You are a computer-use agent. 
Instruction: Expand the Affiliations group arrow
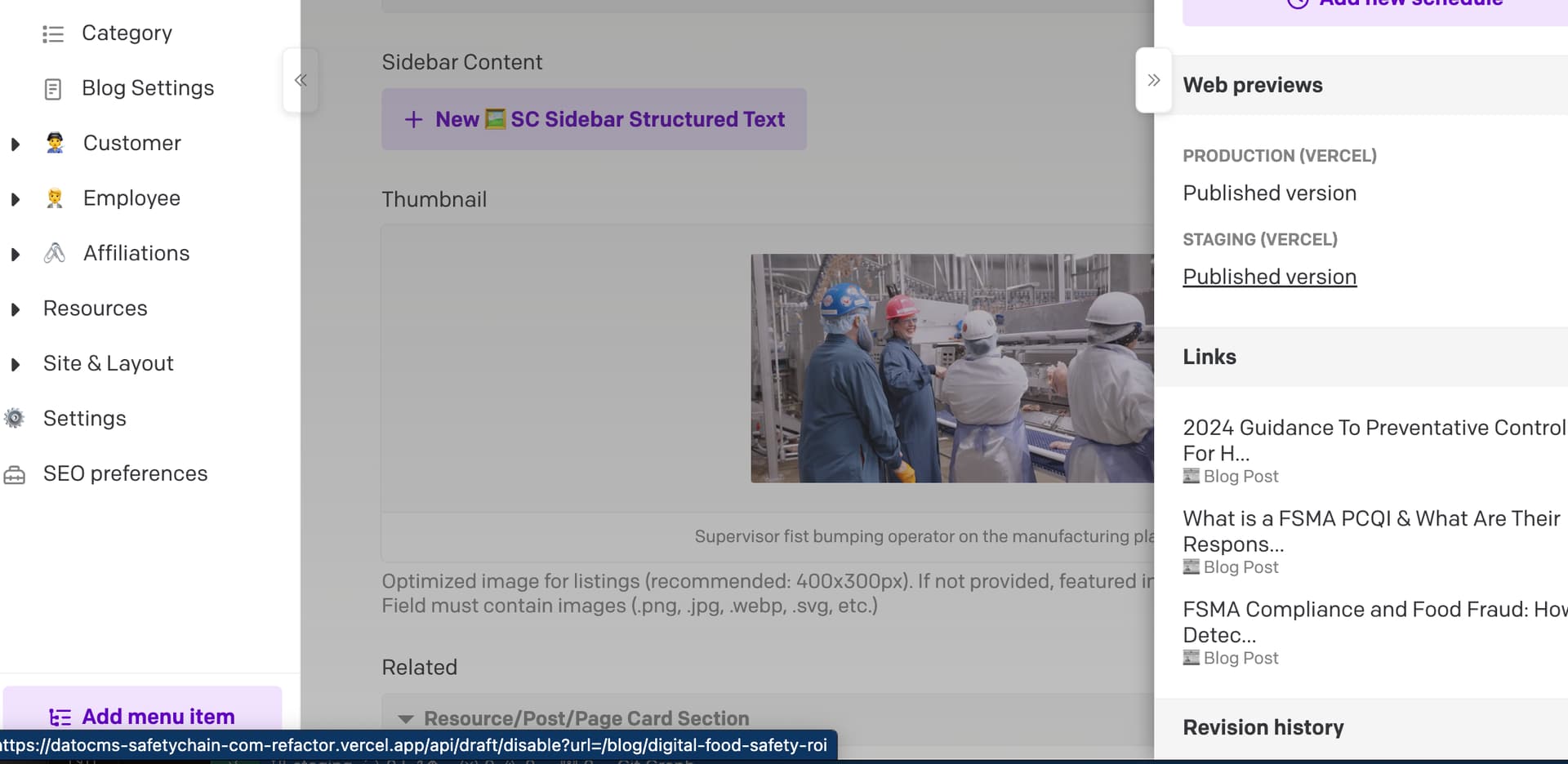[x=15, y=255]
